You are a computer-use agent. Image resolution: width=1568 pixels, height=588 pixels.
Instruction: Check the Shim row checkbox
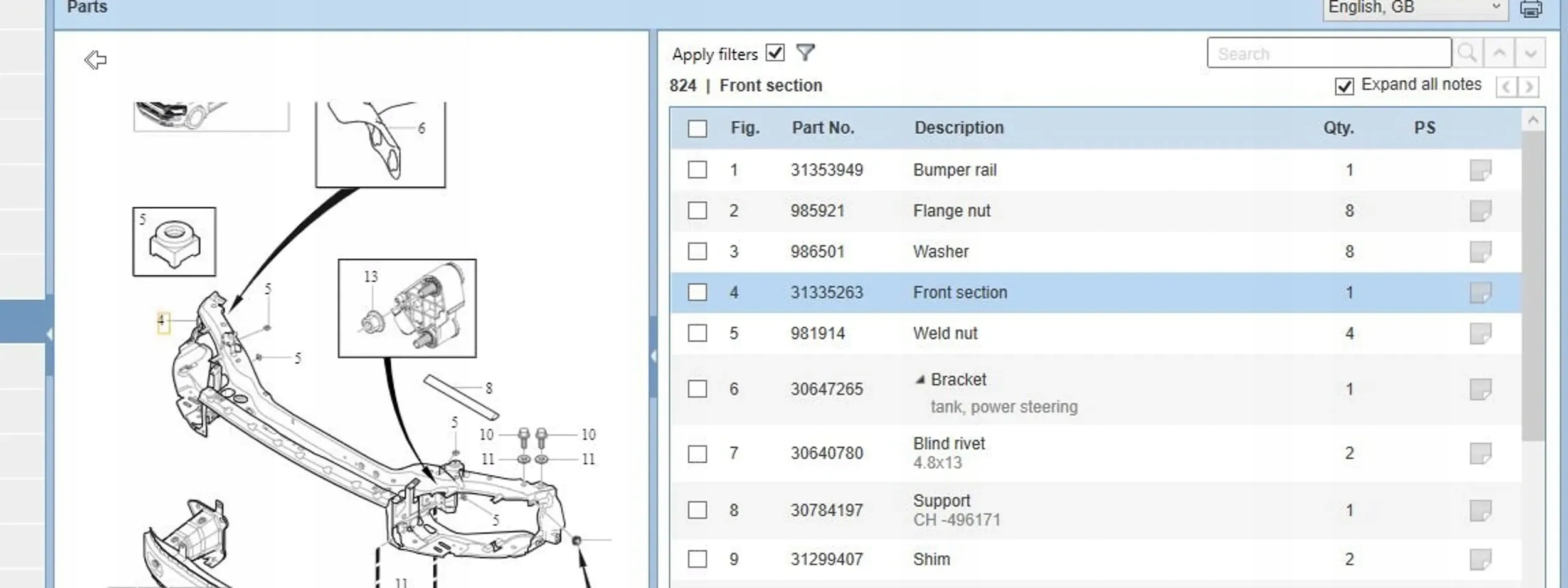click(x=697, y=559)
